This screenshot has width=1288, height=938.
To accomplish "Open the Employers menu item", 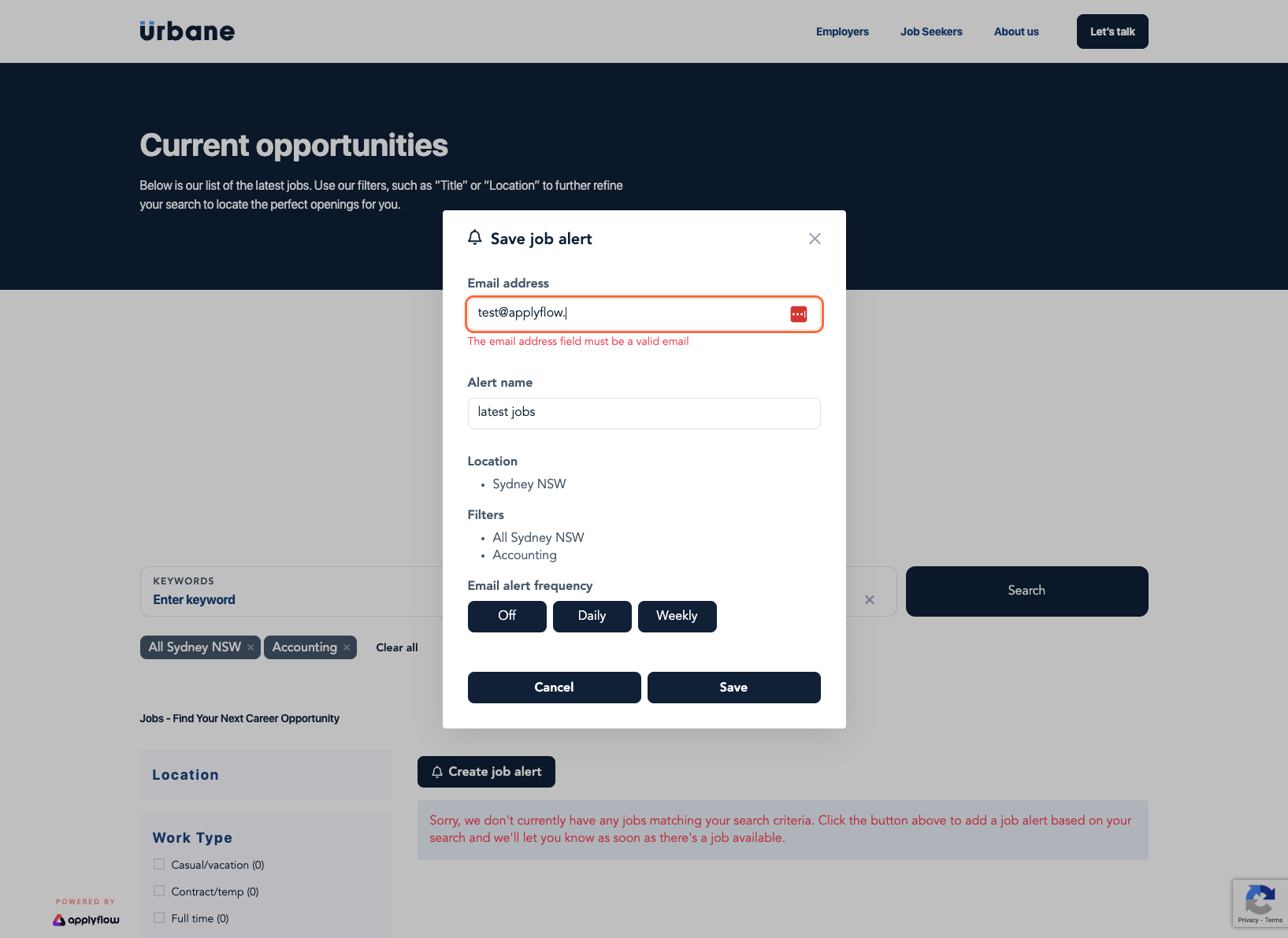I will click(x=842, y=32).
